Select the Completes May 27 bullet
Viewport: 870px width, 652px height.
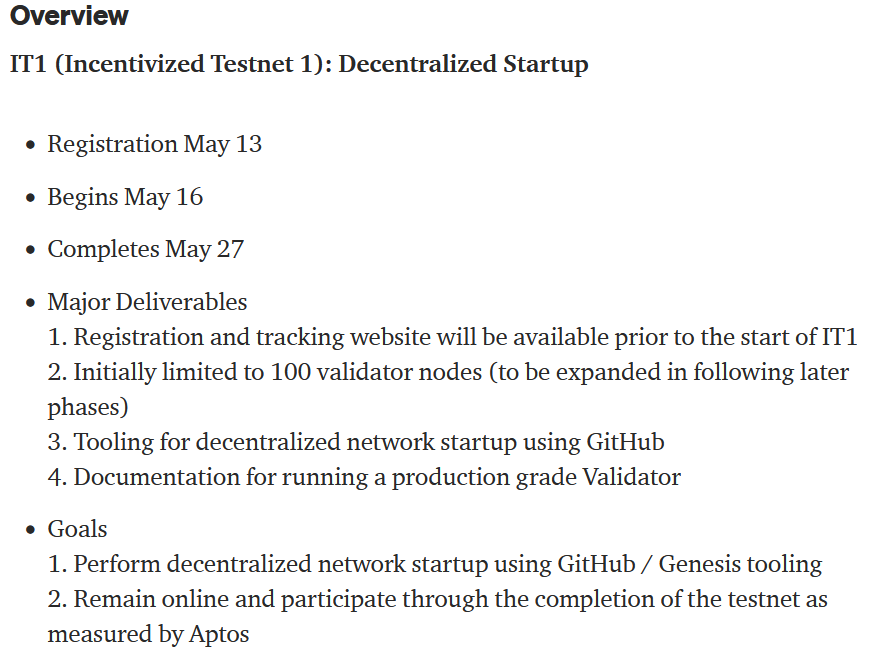145,249
